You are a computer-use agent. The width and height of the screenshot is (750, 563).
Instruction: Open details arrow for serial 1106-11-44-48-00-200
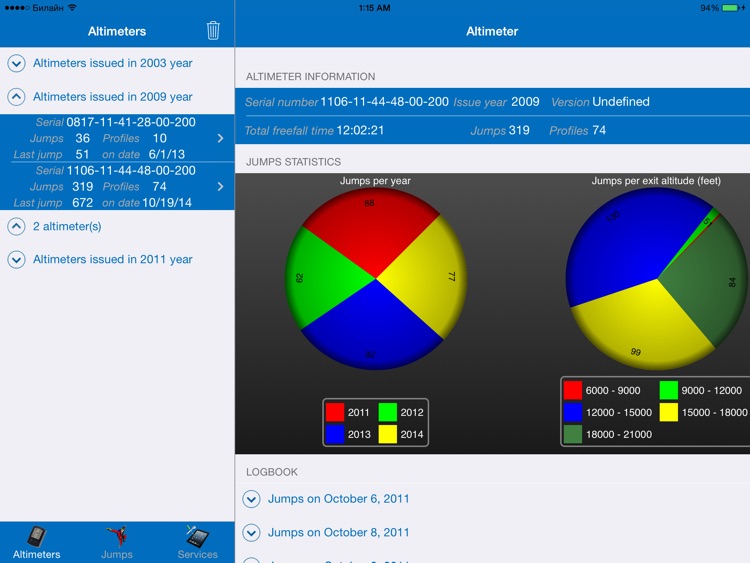click(220, 187)
